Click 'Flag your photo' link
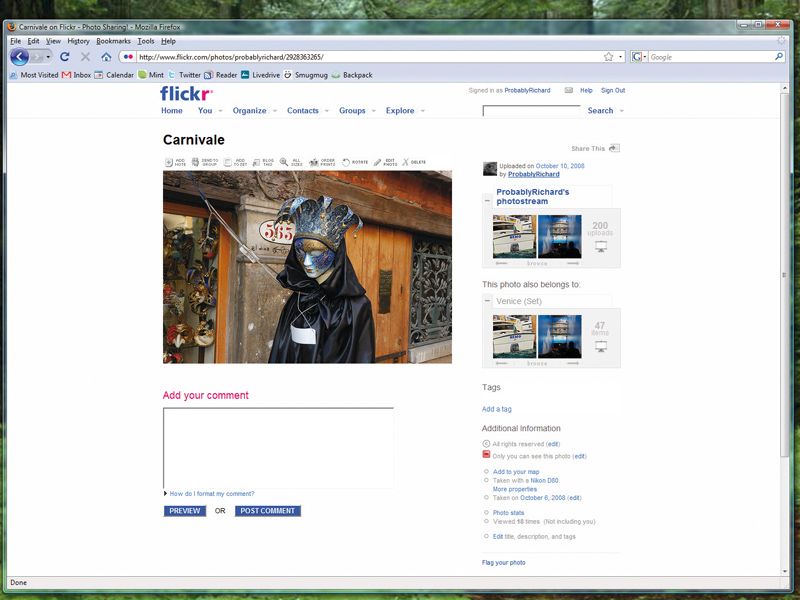The image size is (800, 600). [x=504, y=563]
